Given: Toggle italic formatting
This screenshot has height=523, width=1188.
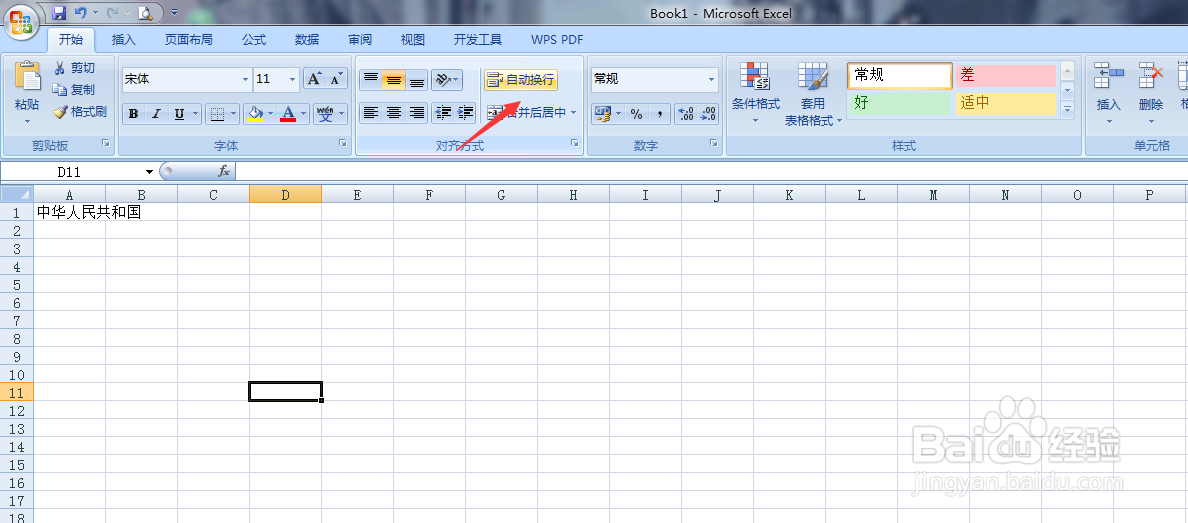Looking at the screenshot, I should click(x=156, y=114).
